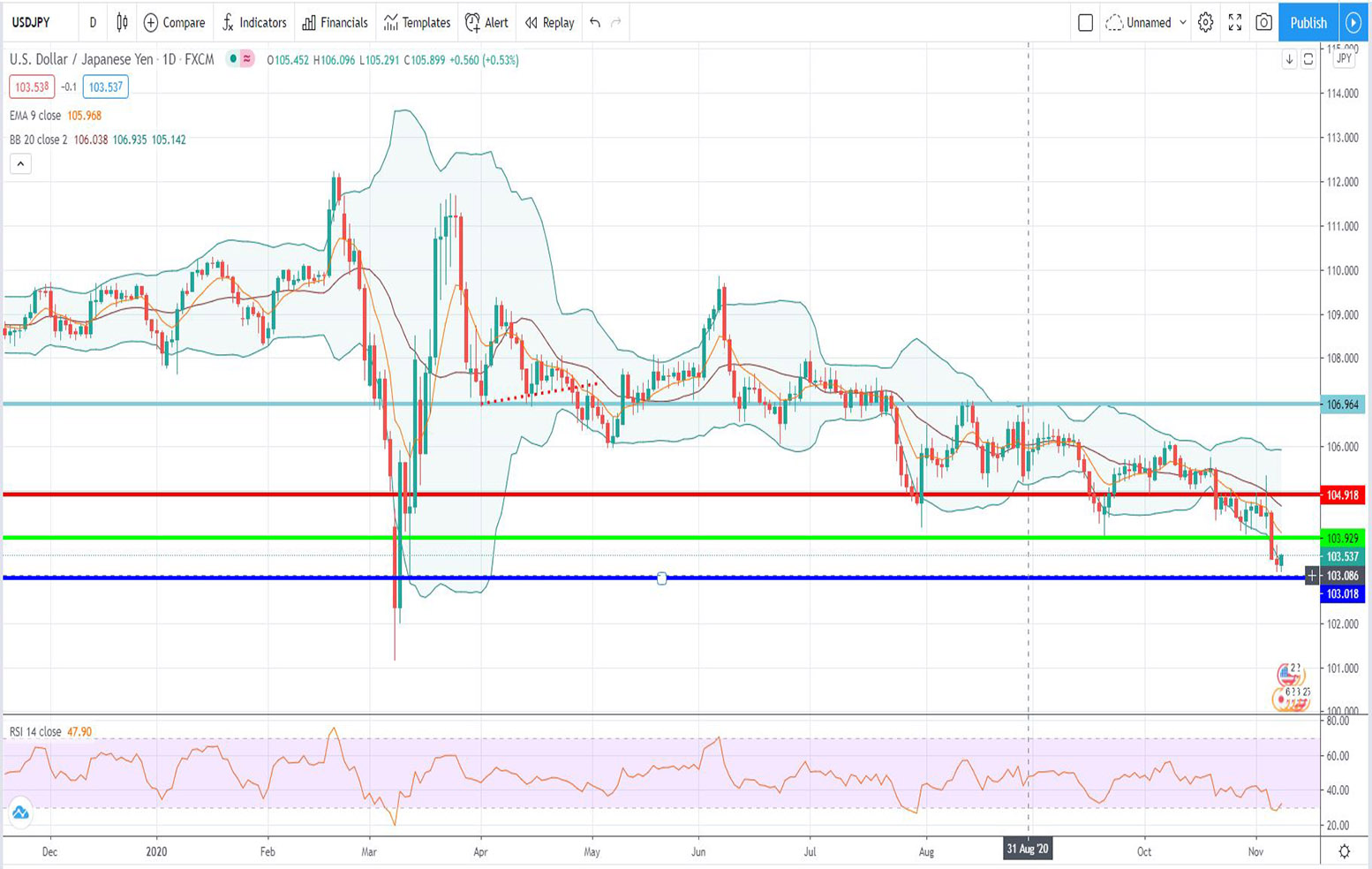
Task: Take a chart snapshot with camera icon
Action: click(1263, 23)
